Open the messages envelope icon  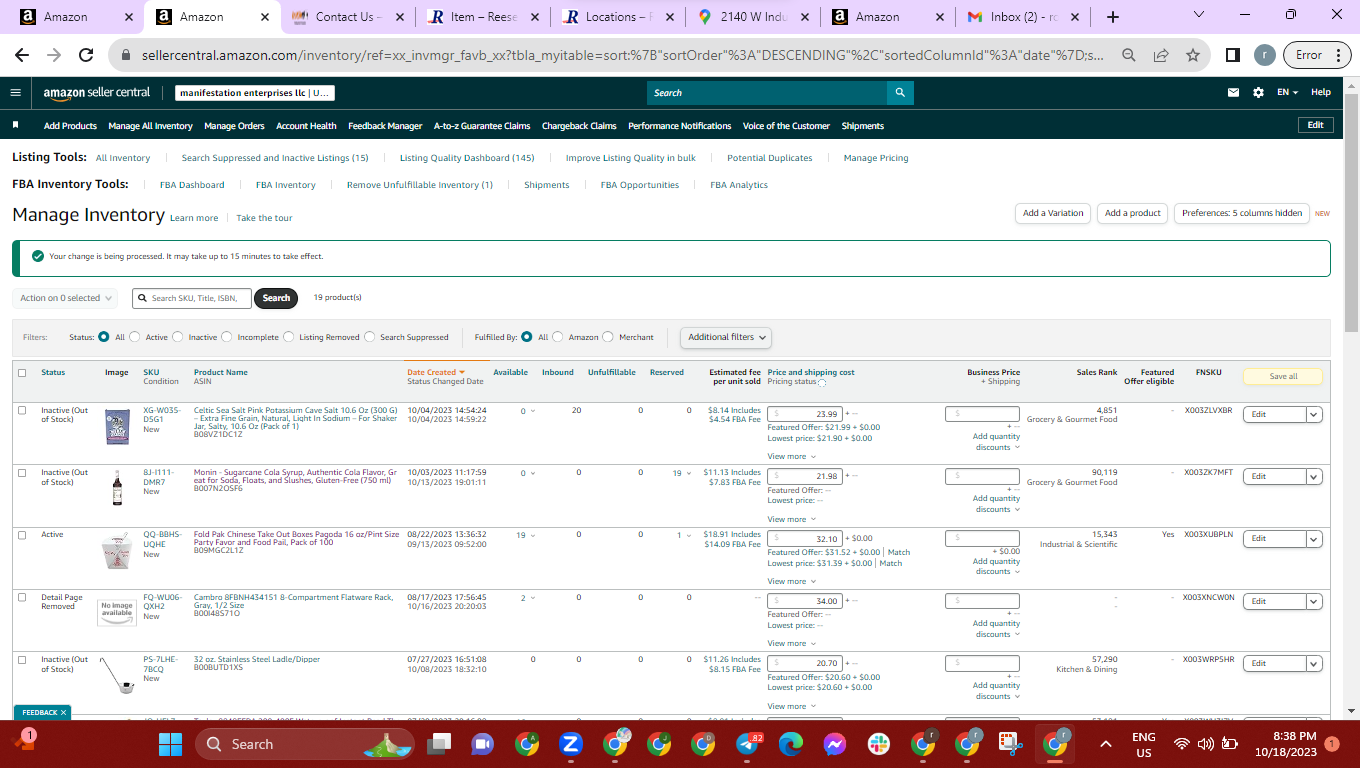tap(1233, 92)
